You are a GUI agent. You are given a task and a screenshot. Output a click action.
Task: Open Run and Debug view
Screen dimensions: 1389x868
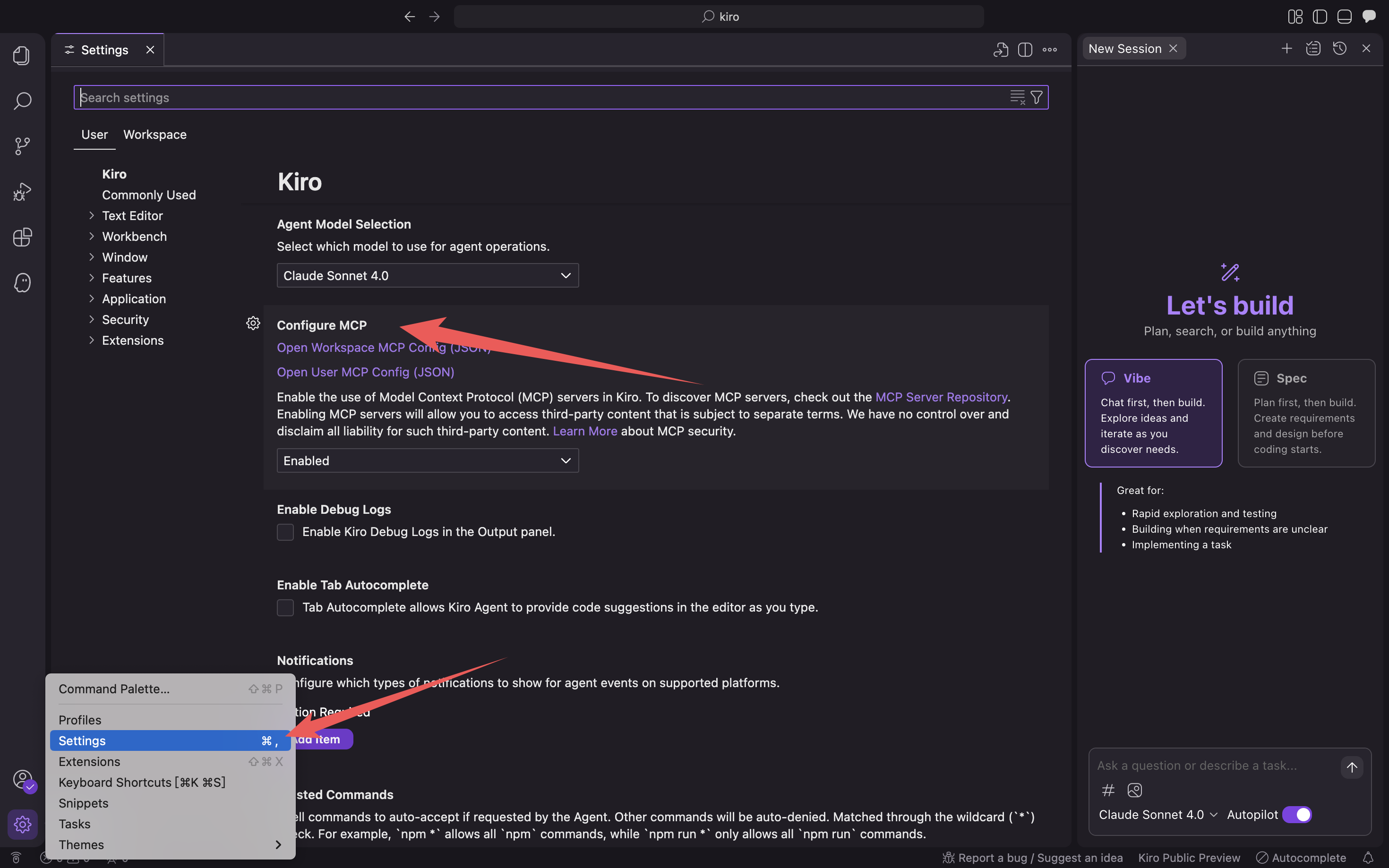coord(22,192)
